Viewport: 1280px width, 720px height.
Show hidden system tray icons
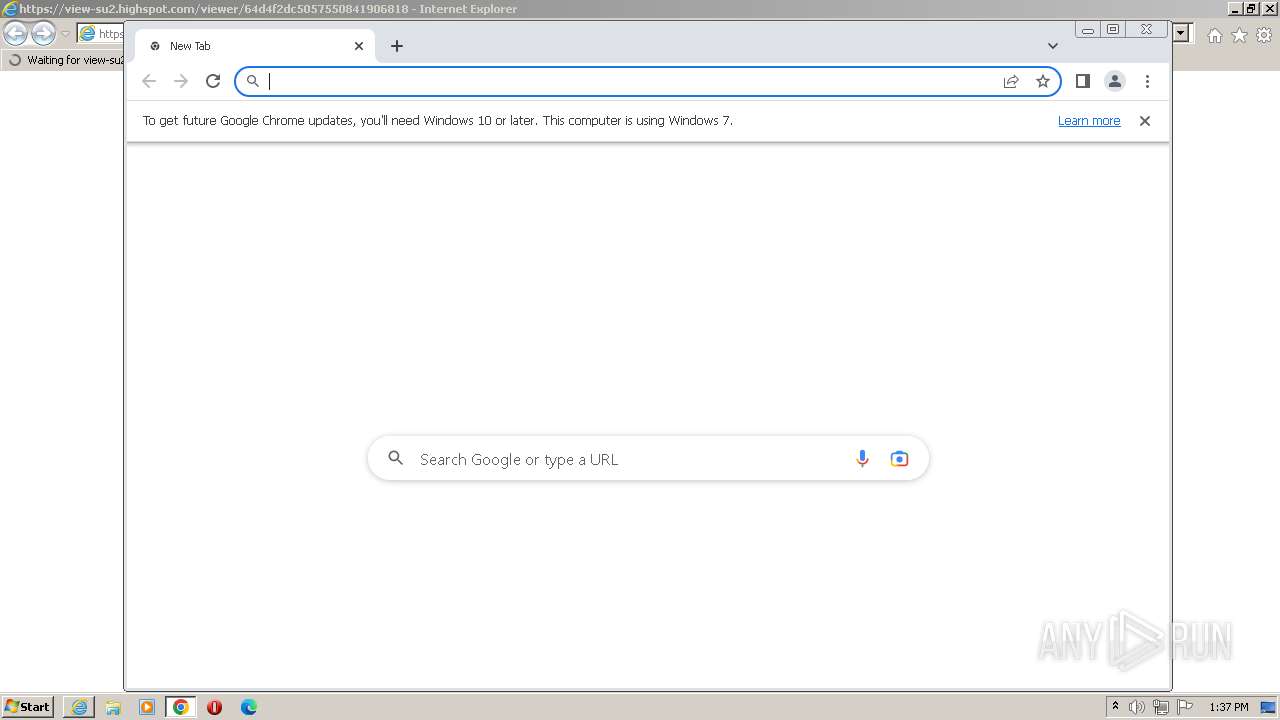point(1116,707)
